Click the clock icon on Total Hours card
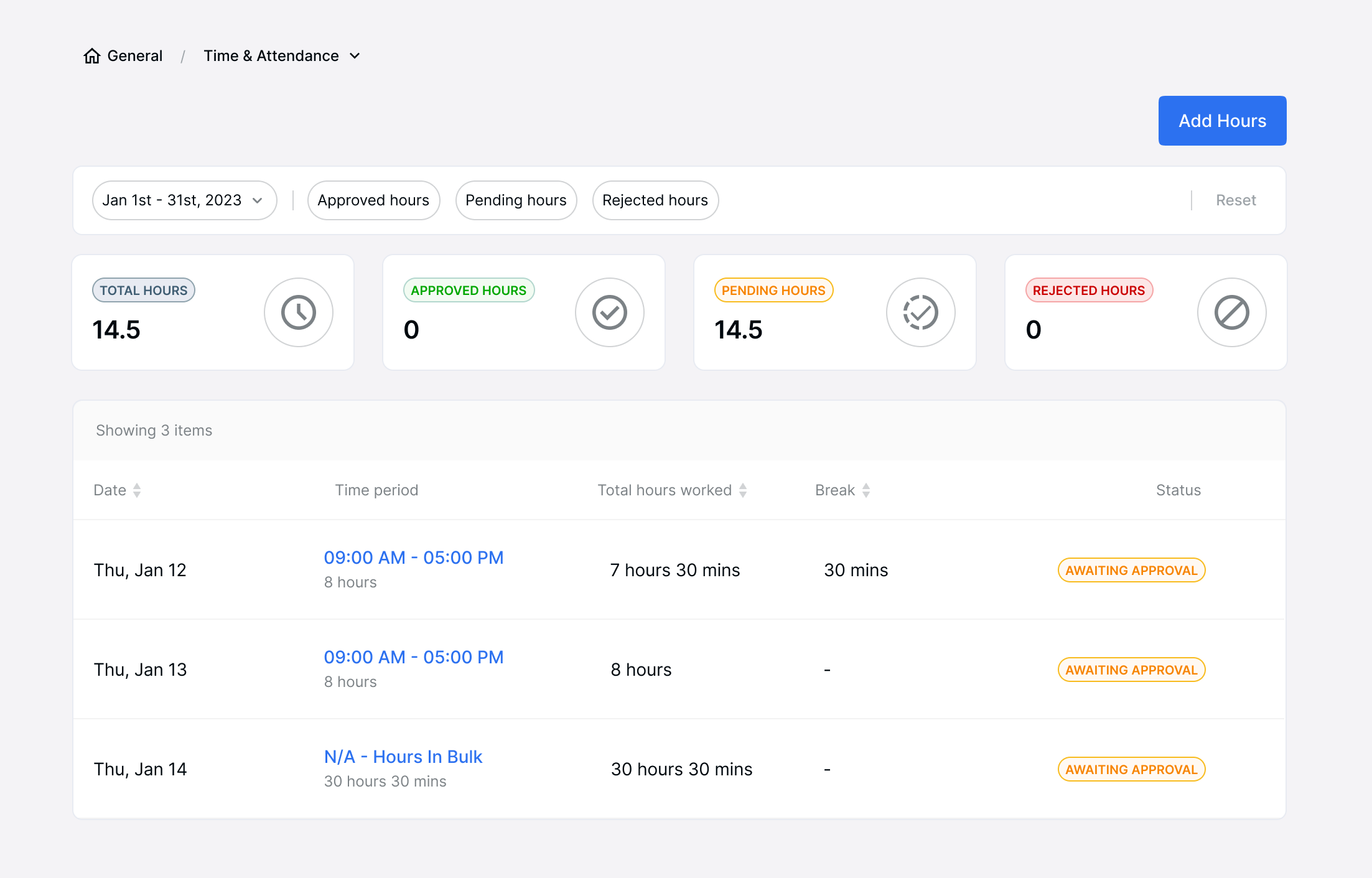The height and width of the screenshot is (878, 1372). coord(299,312)
